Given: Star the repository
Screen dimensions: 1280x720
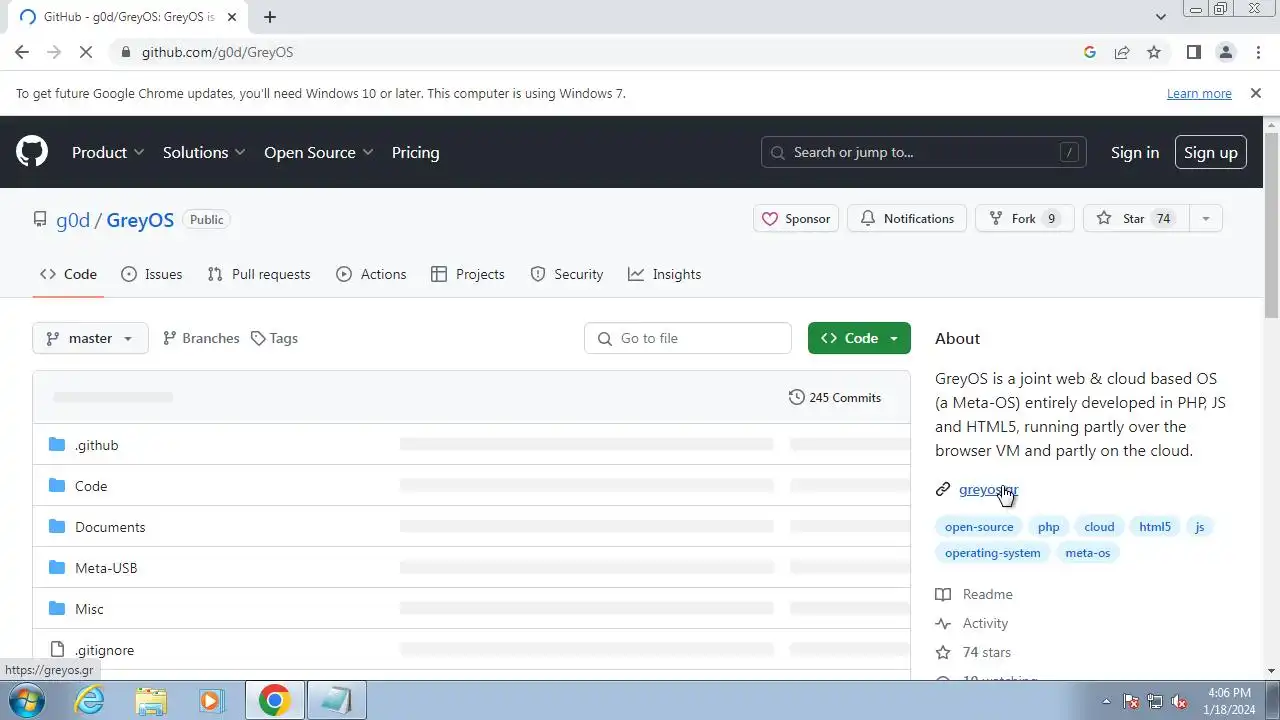Looking at the screenshot, I should [x=1136, y=219].
